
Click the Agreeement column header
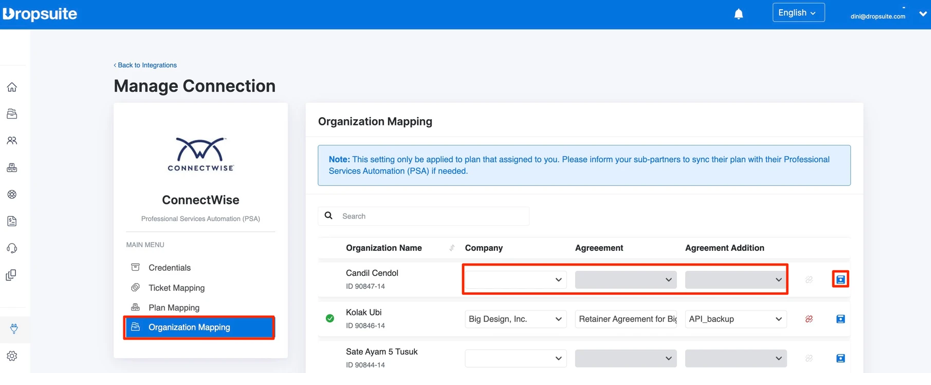(599, 248)
